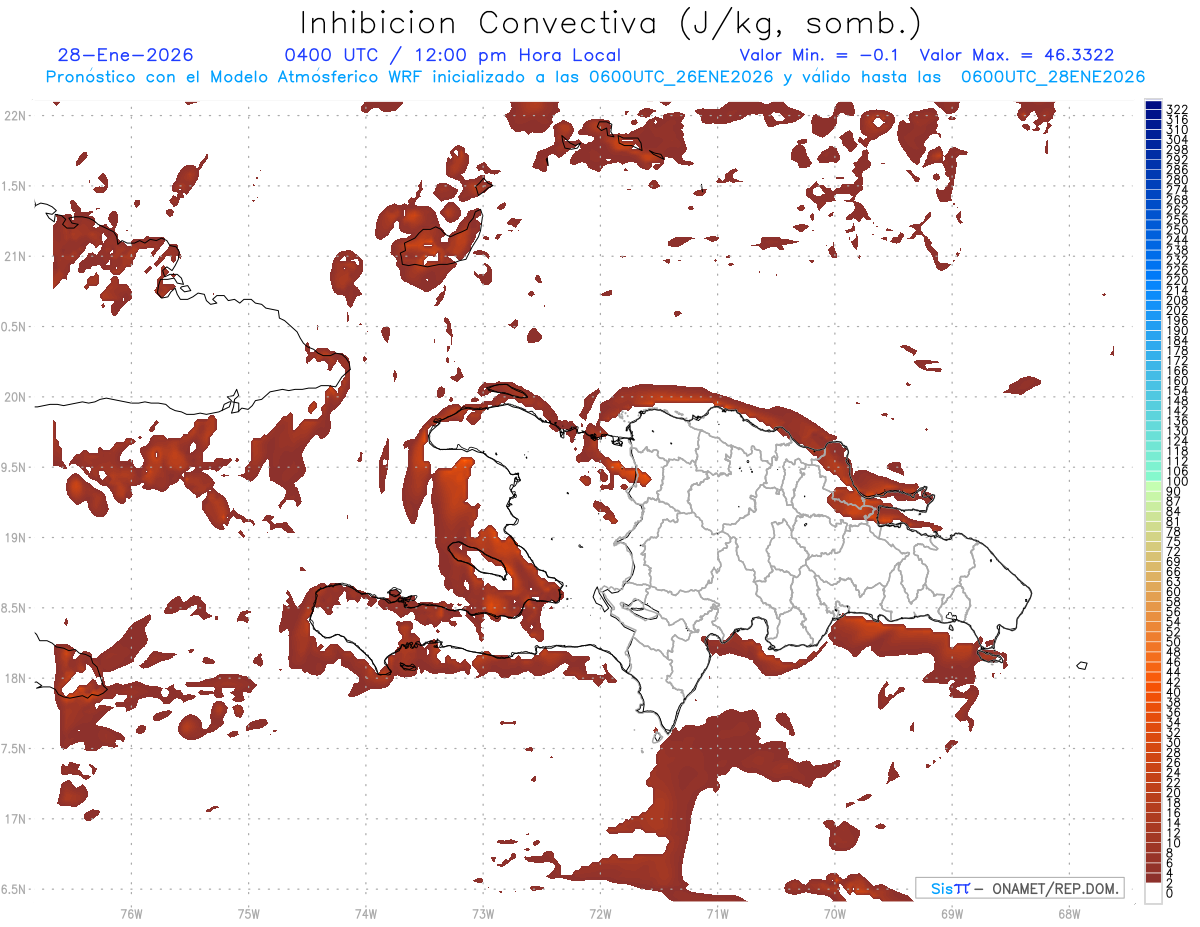1200x927 pixels.
Task: Click the white zero swatch of the color scale
Action: pos(1153,893)
